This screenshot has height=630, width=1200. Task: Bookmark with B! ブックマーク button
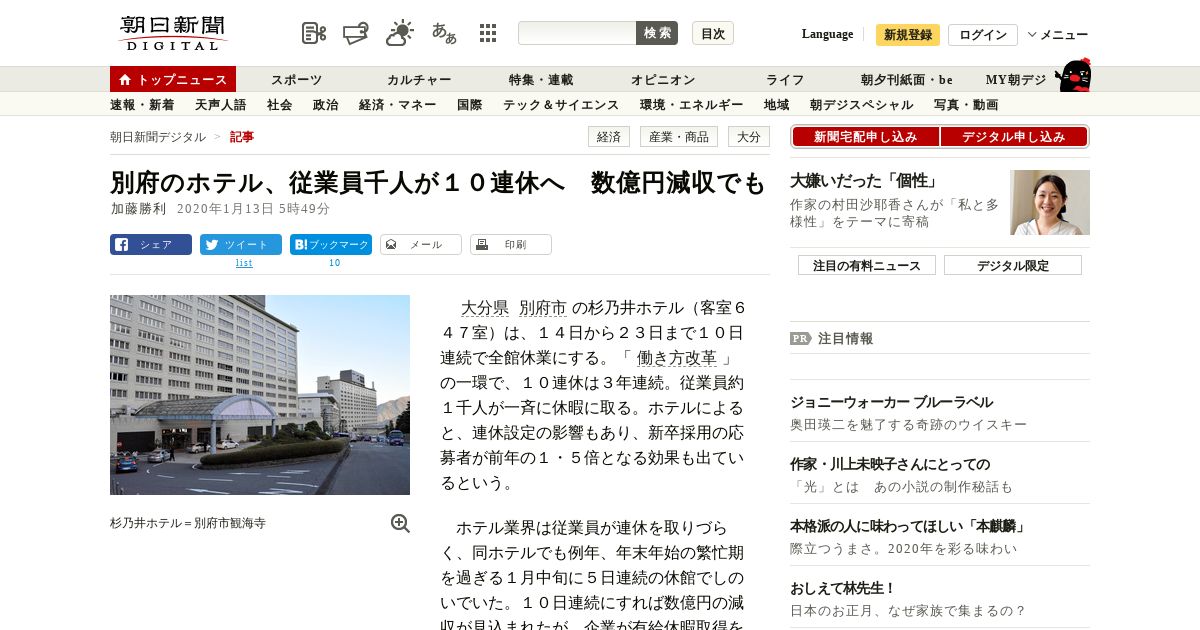331,244
